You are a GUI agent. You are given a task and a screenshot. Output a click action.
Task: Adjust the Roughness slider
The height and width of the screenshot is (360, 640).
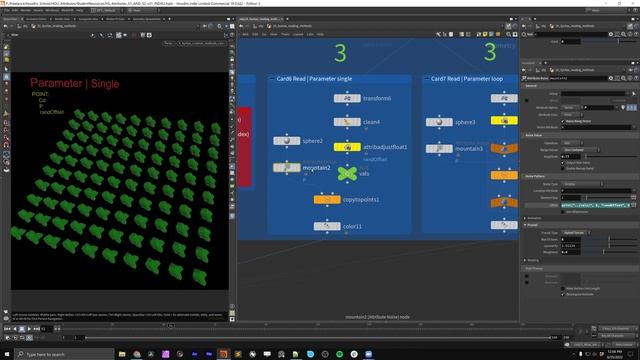click(x=609, y=252)
